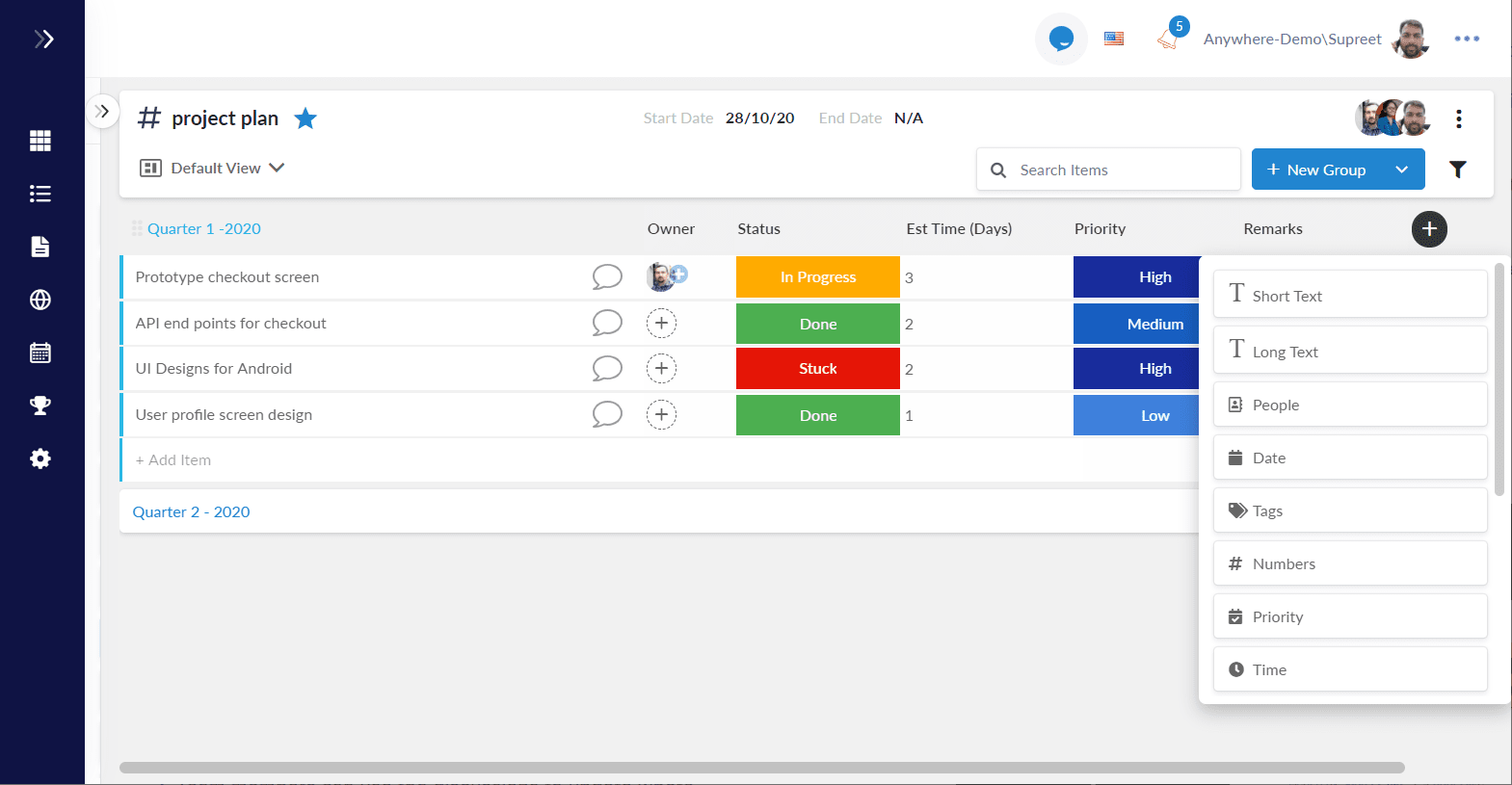Click the Stuck status cell
The image size is (1512, 785).
tap(817, 369)
